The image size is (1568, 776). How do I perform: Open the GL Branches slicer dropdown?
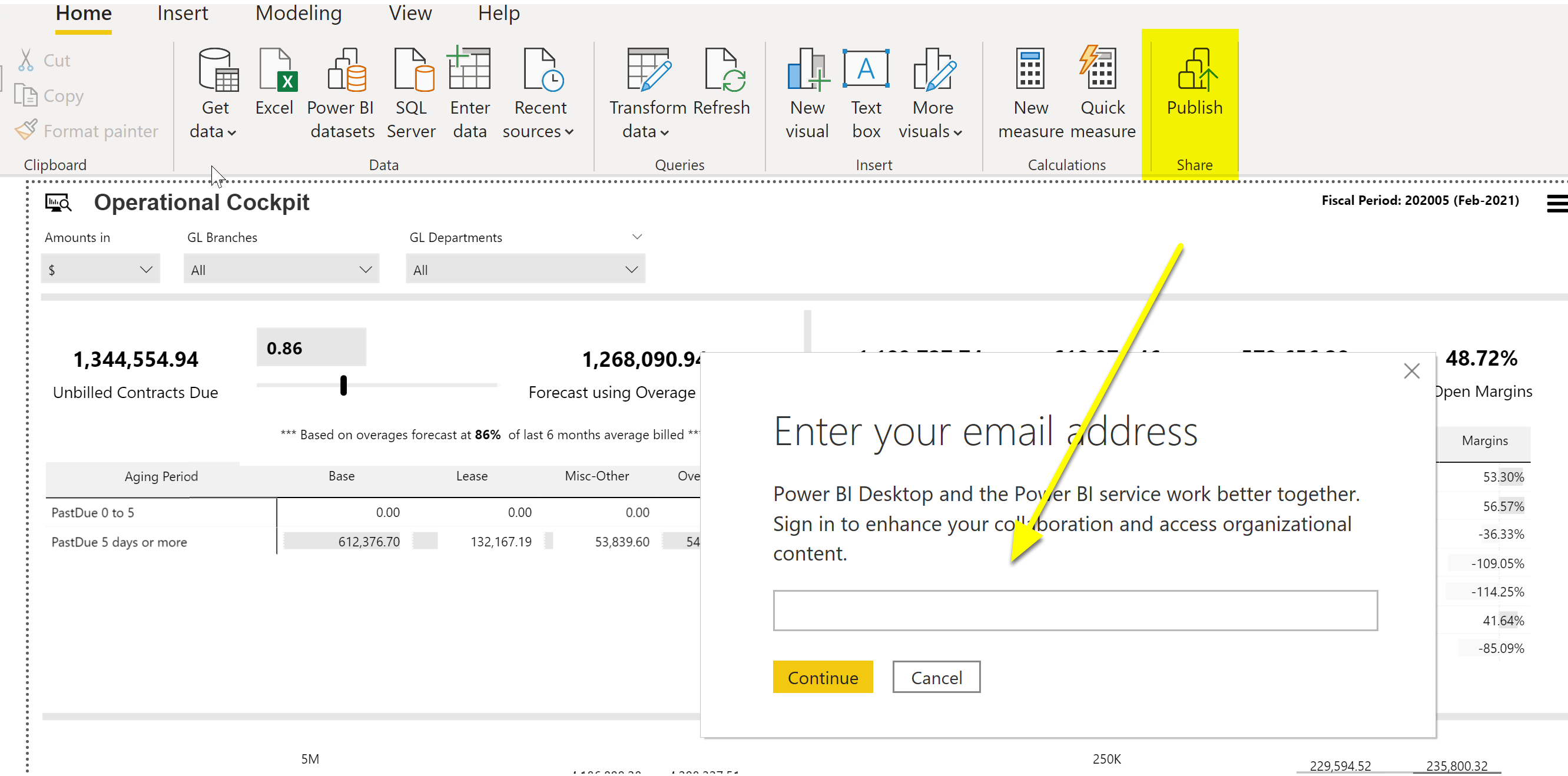[281, 270]
